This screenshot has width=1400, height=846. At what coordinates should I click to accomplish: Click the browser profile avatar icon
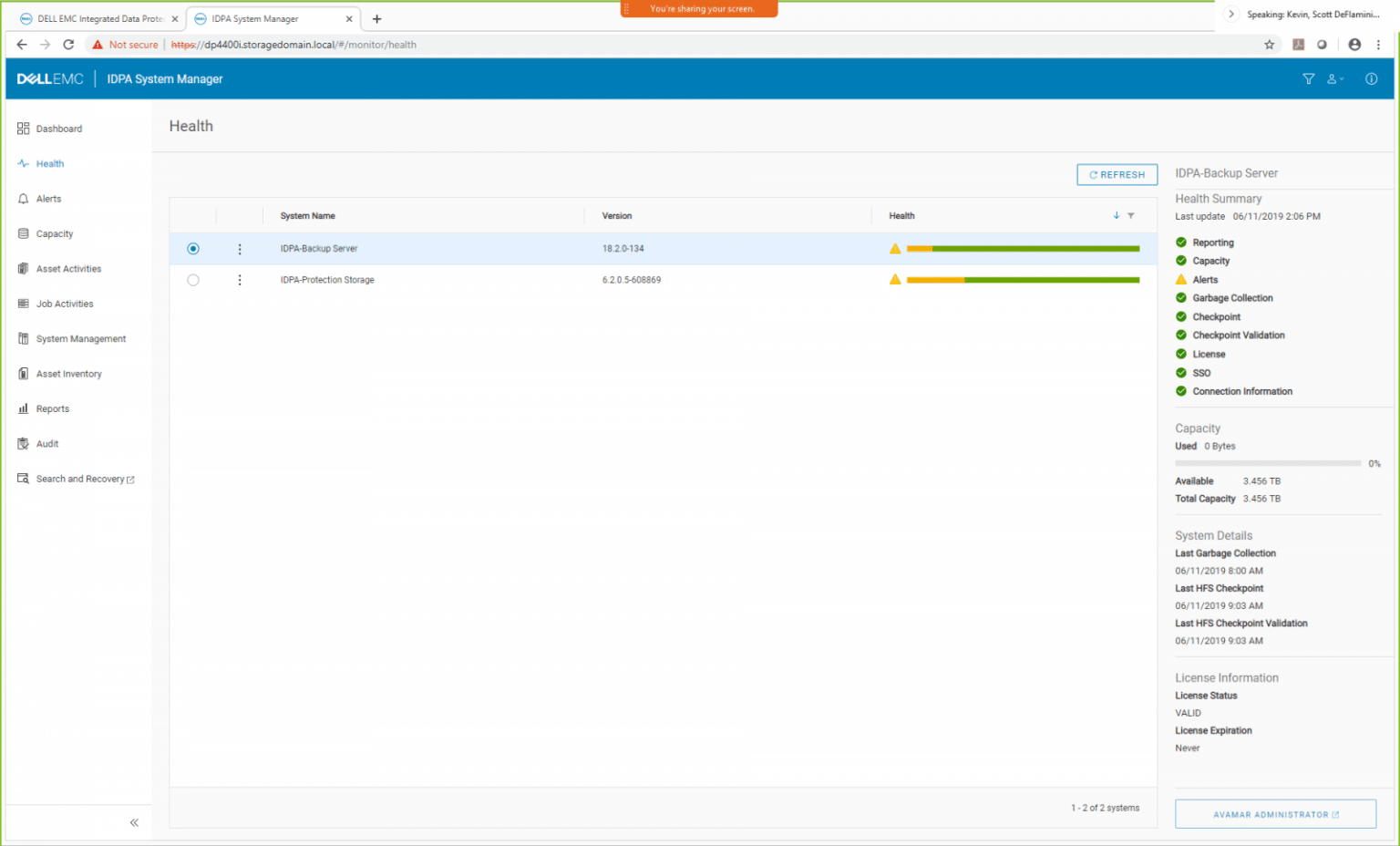click(1354, 45)
